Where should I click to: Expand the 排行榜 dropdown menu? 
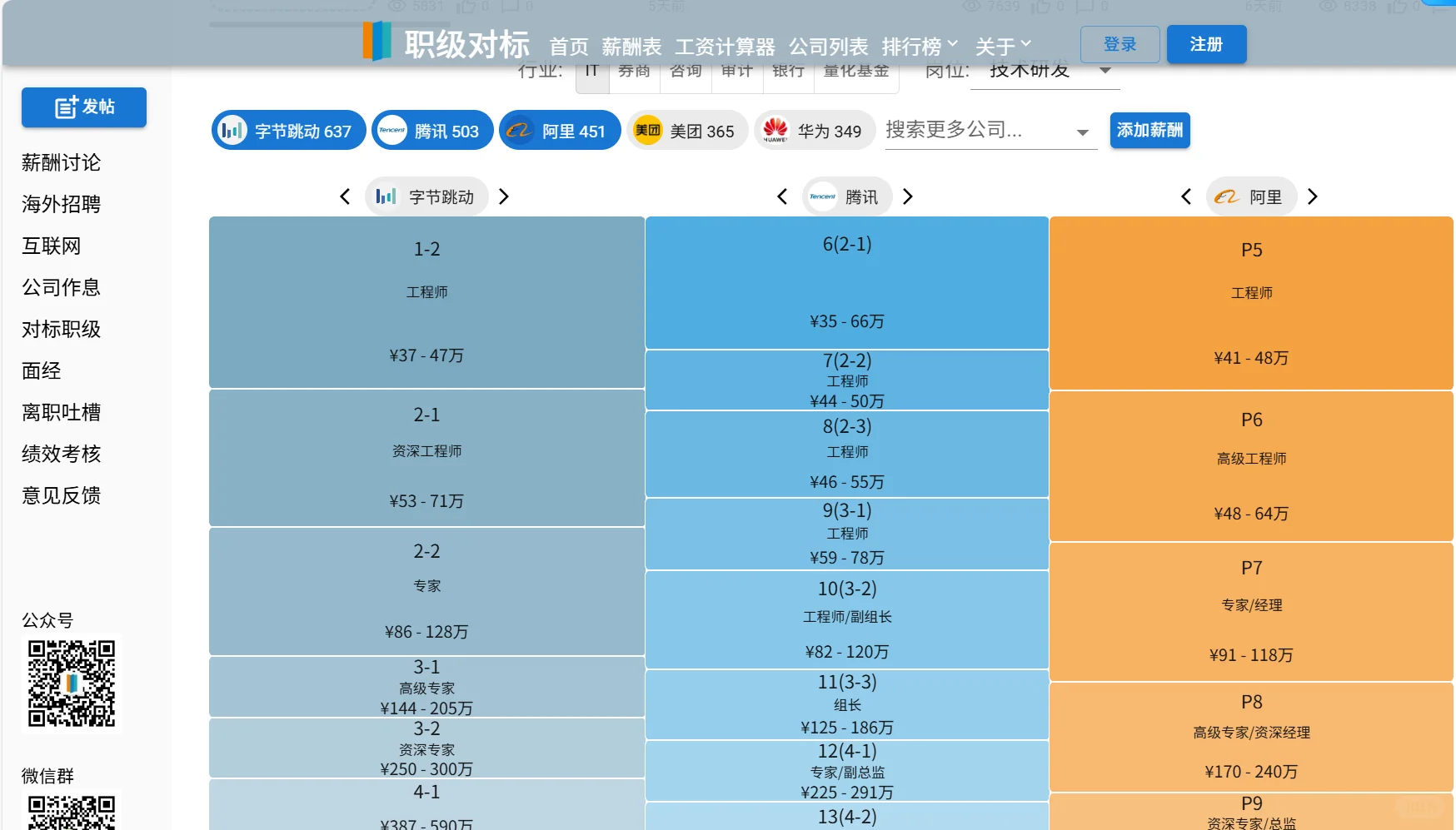click(x=920, y=47)
